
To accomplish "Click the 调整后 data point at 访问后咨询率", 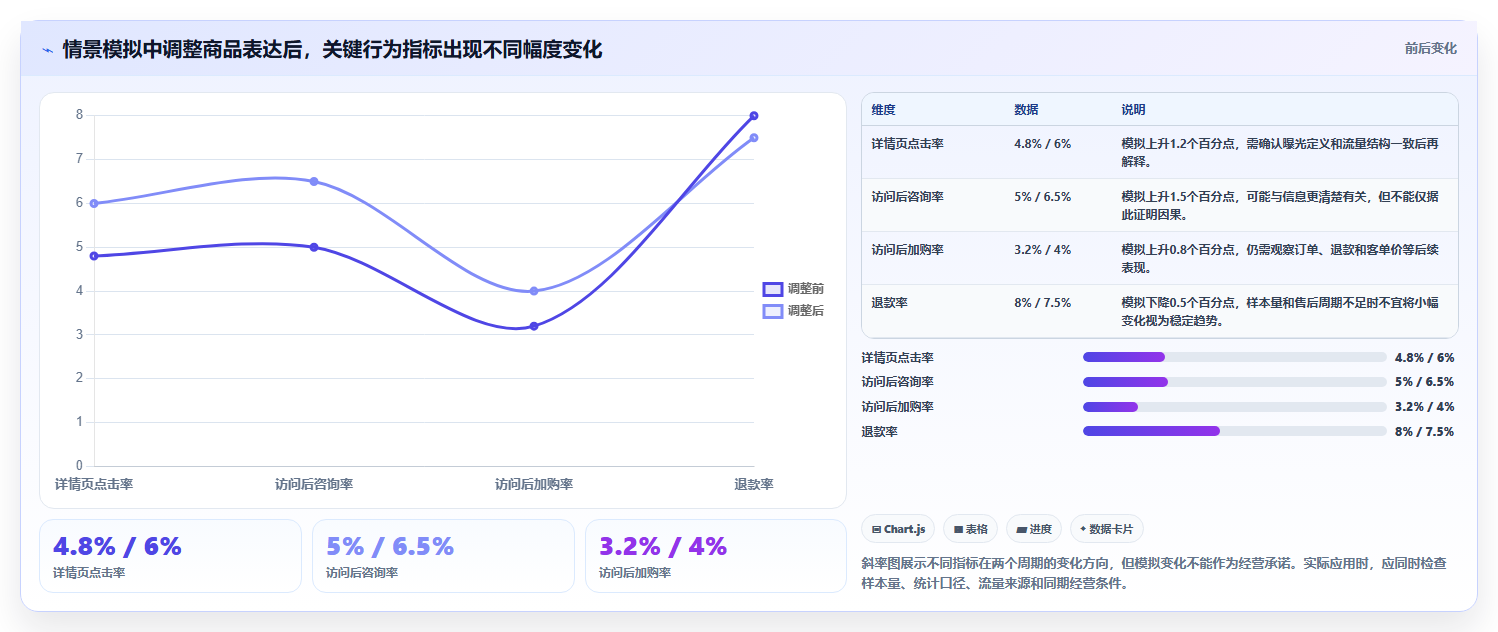I will click(x=314, y=181).
